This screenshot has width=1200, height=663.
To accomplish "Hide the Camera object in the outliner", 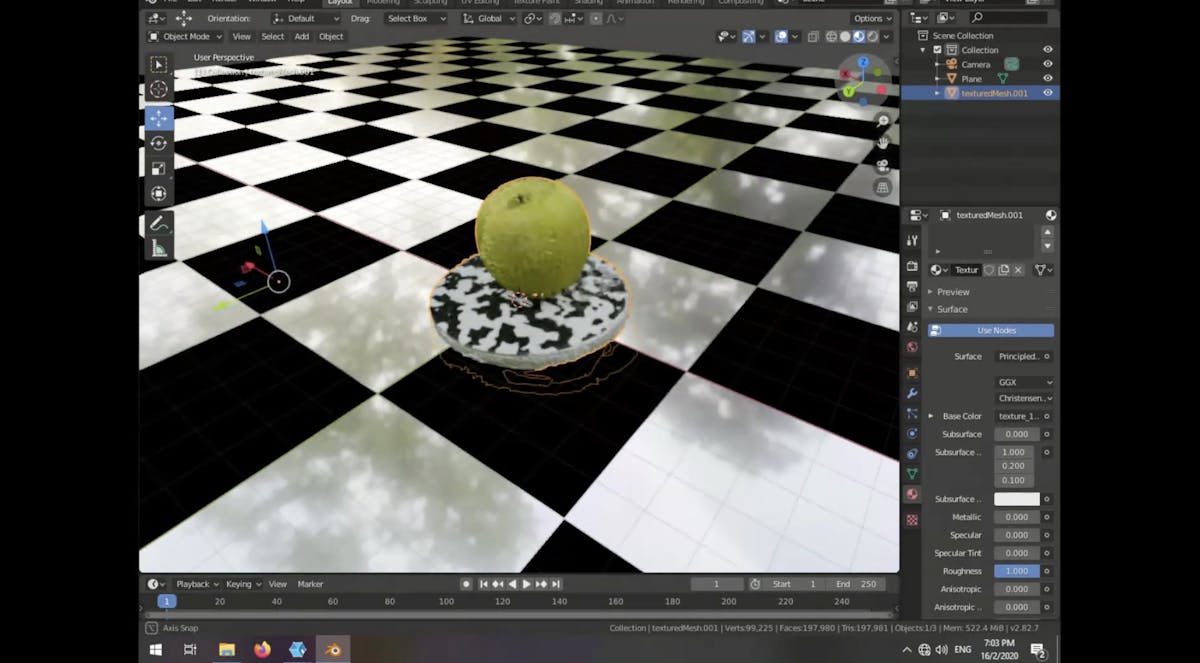I will coord(1048,64).
